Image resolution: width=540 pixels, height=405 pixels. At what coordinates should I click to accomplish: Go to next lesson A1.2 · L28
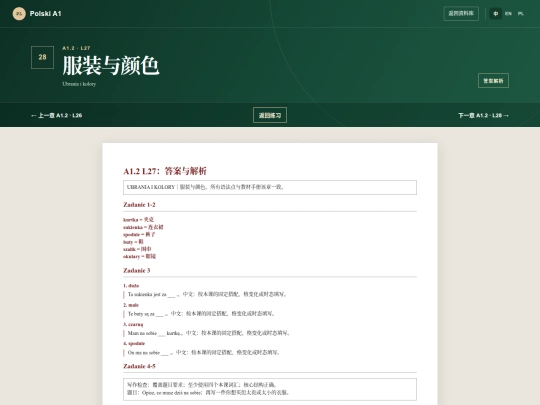point(483,115)
